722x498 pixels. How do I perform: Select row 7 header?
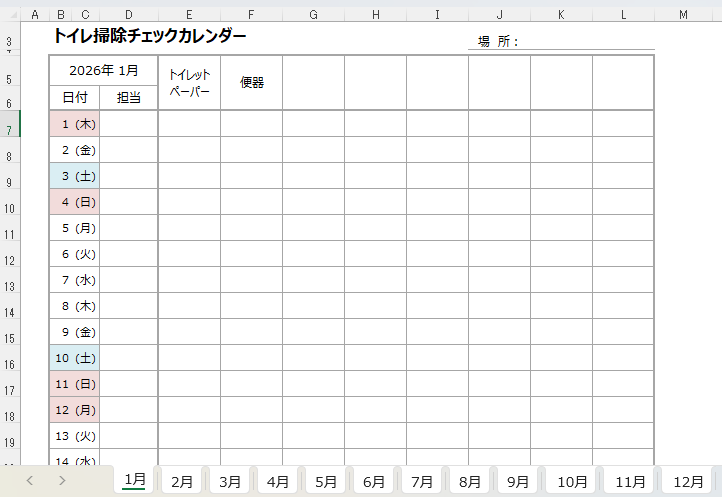tap(9, 130)
